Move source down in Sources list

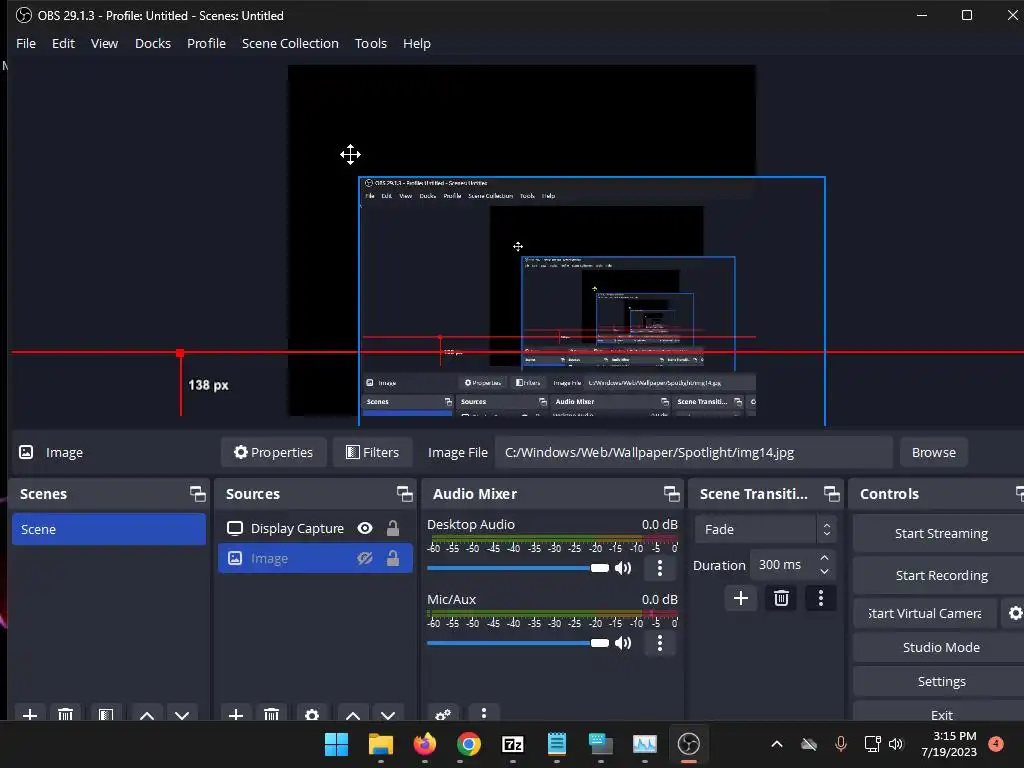388,714
